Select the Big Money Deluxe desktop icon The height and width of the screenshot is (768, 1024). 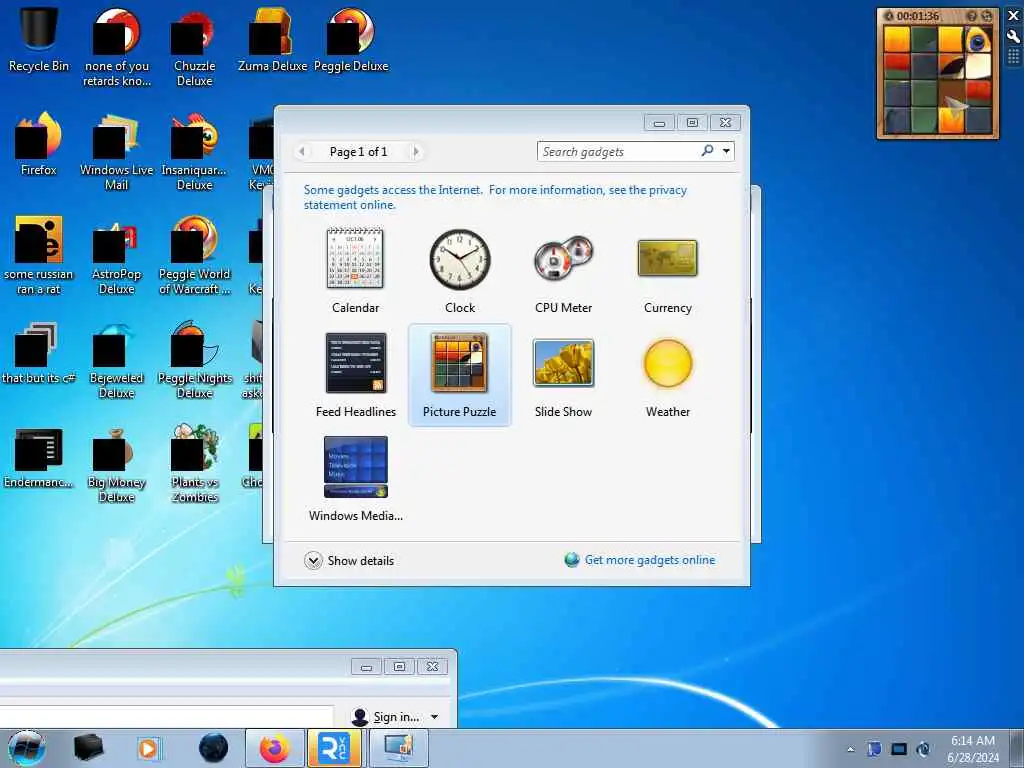pyautogui.click(x=116, y=465)
